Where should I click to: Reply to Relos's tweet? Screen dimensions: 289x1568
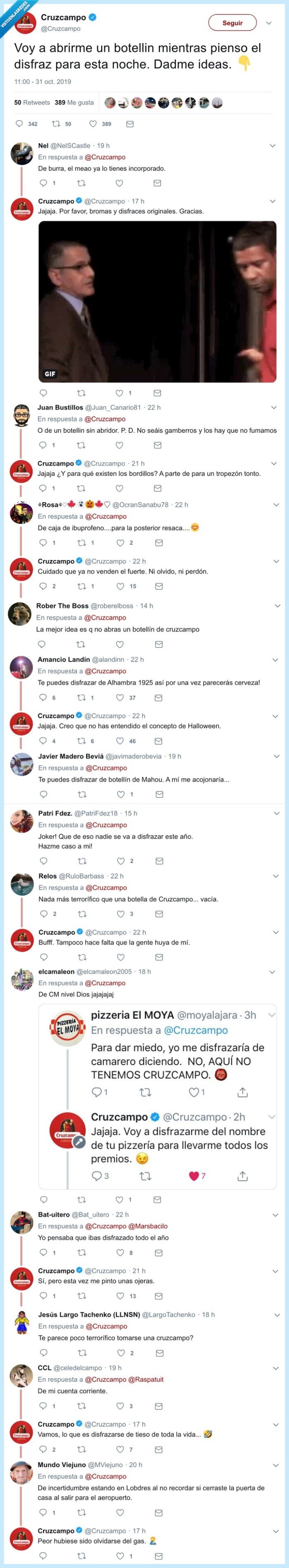(x=43, y=914)
